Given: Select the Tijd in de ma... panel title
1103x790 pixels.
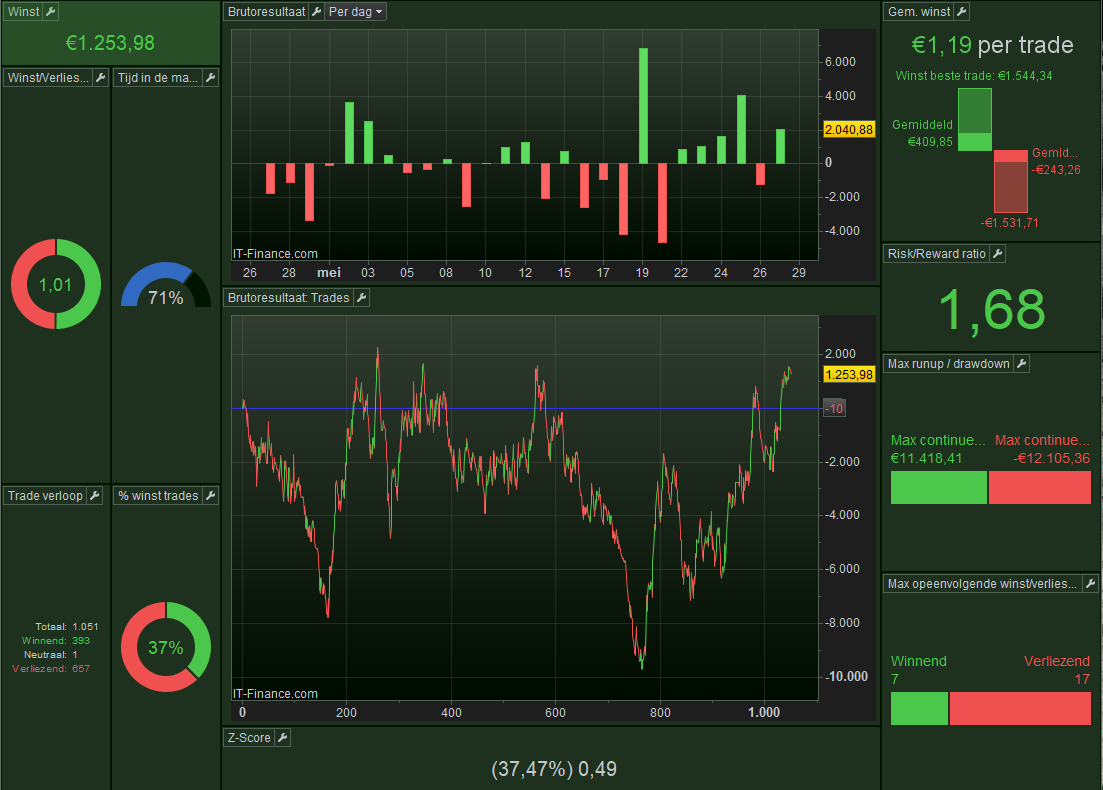Looking at the screenshot, I should (x=158, y=77).
